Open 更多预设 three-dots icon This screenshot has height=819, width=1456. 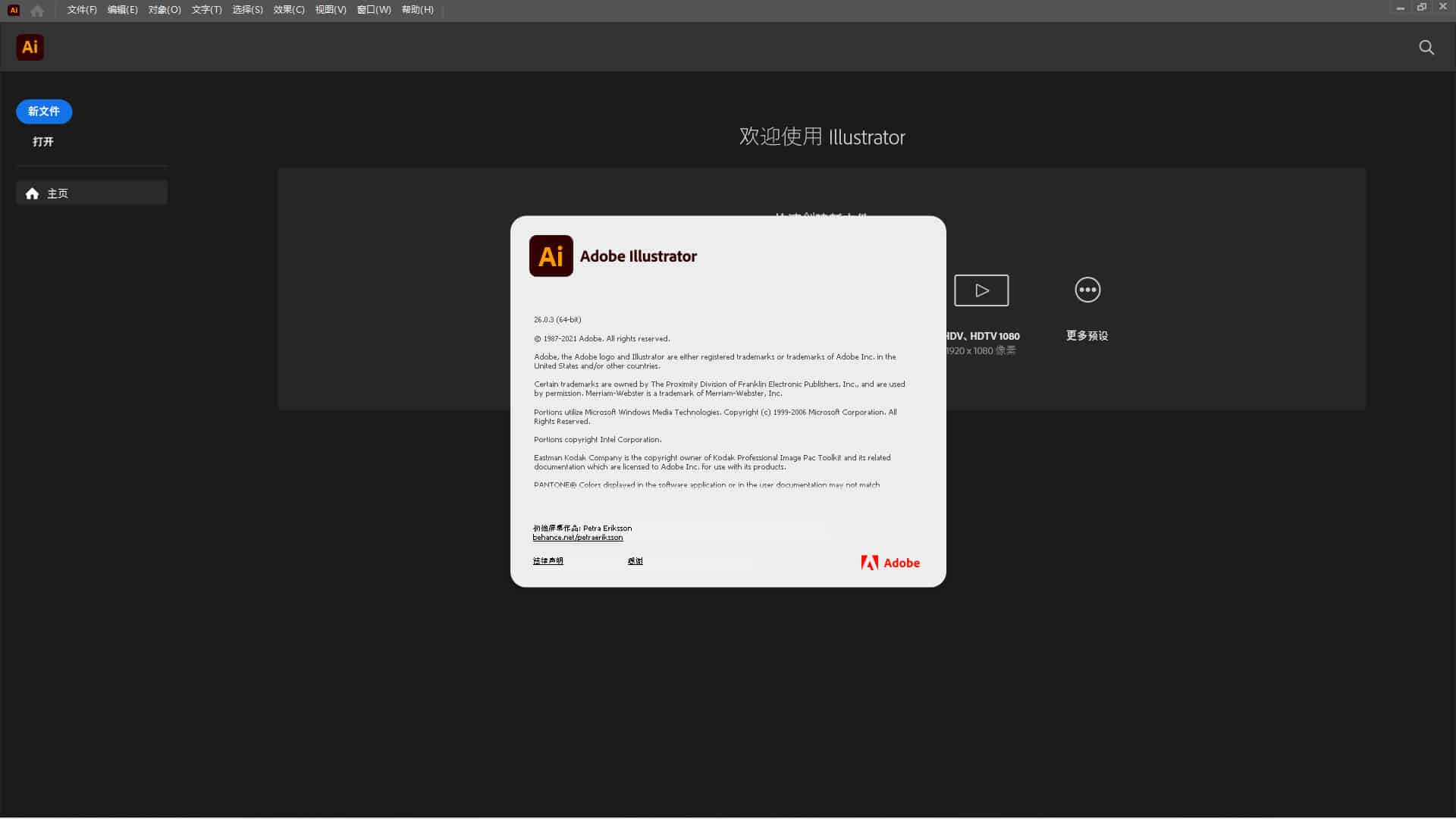[1087, 290]
